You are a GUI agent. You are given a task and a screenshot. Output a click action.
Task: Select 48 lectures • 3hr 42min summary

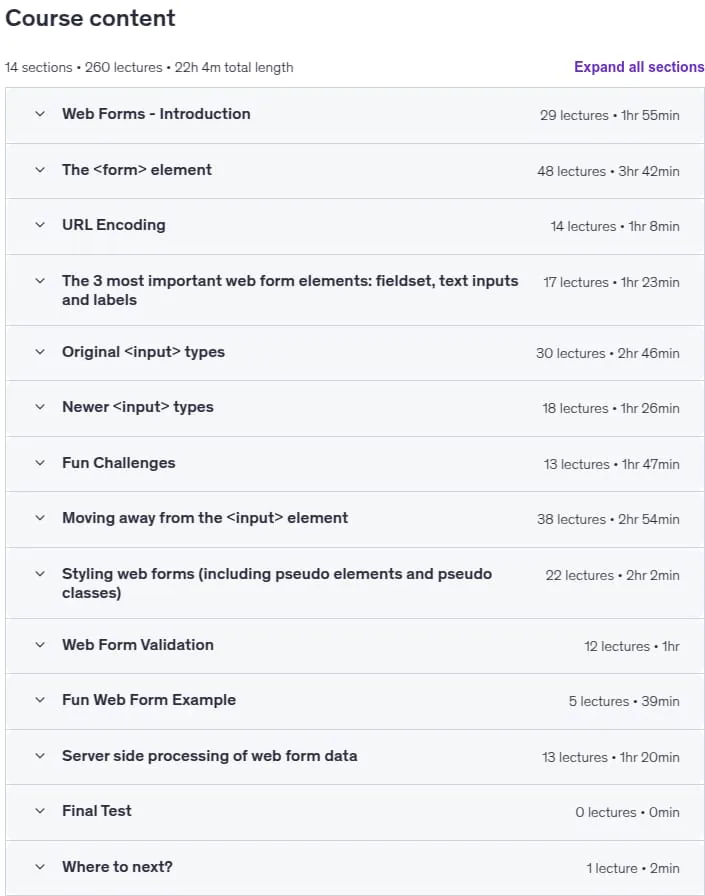point(608,171)
